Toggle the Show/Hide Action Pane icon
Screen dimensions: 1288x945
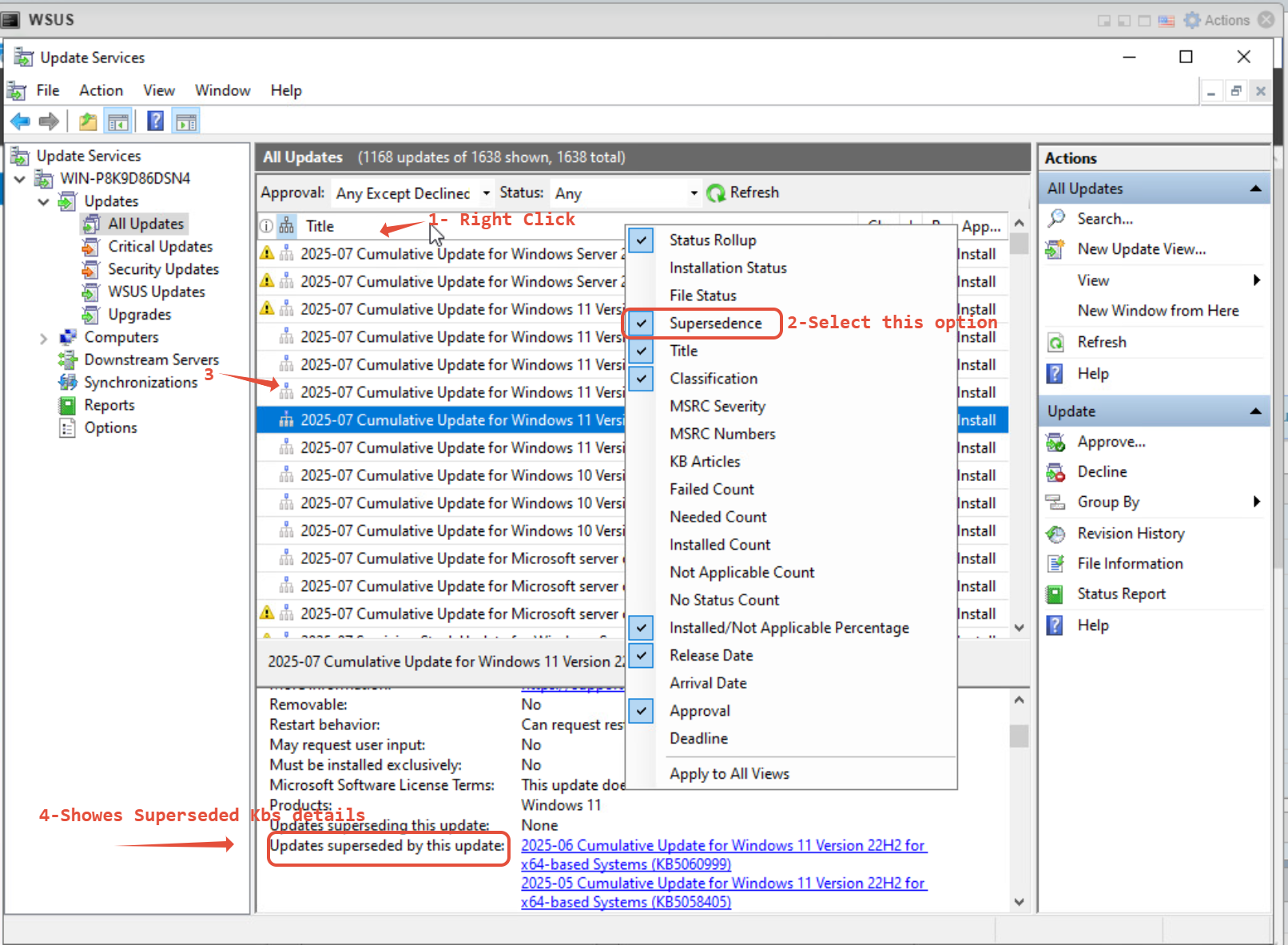pos(186,121)
